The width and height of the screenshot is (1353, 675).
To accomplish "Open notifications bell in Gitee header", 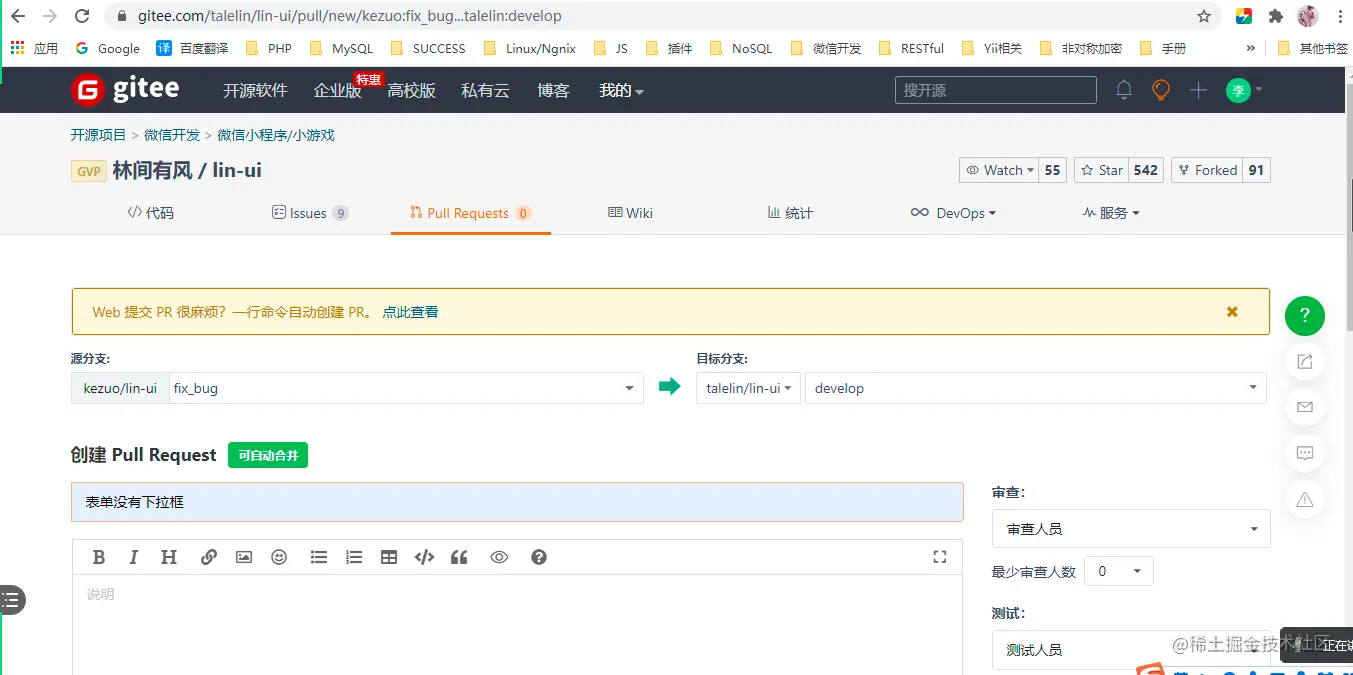I will [1124, 90].
